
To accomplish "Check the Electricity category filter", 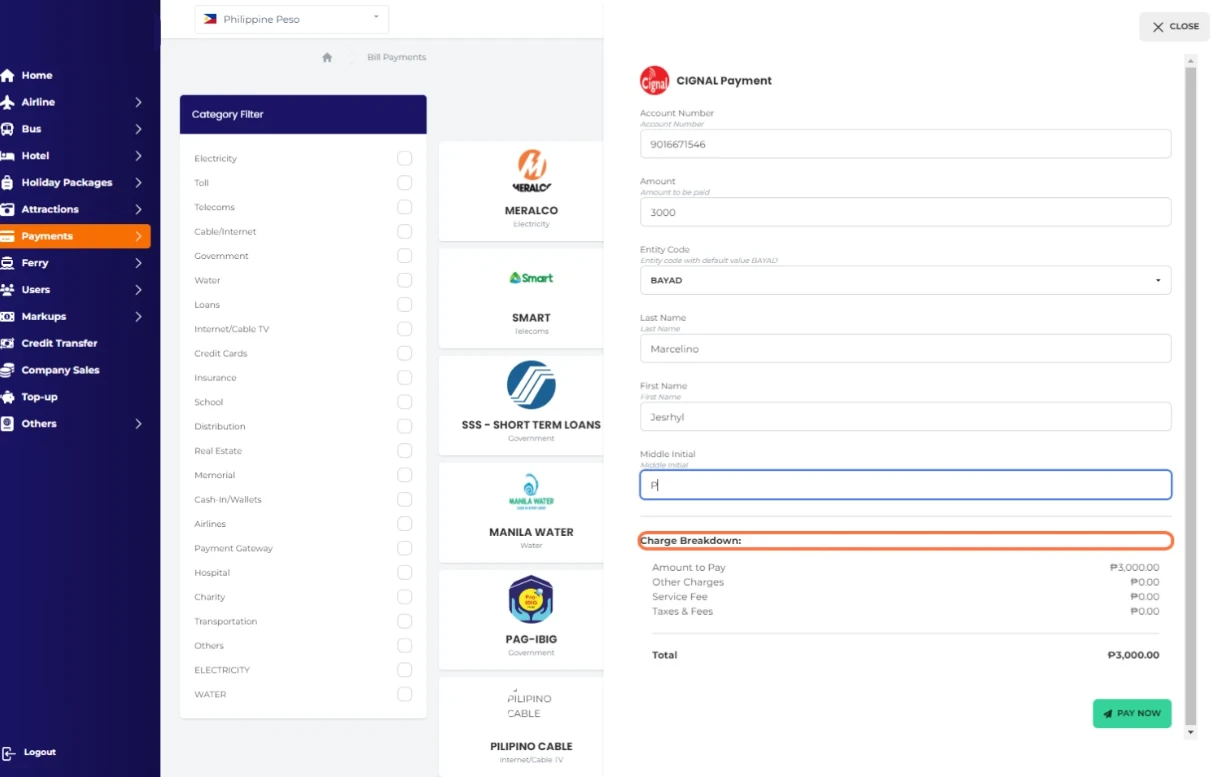I will tap(404, 158).
